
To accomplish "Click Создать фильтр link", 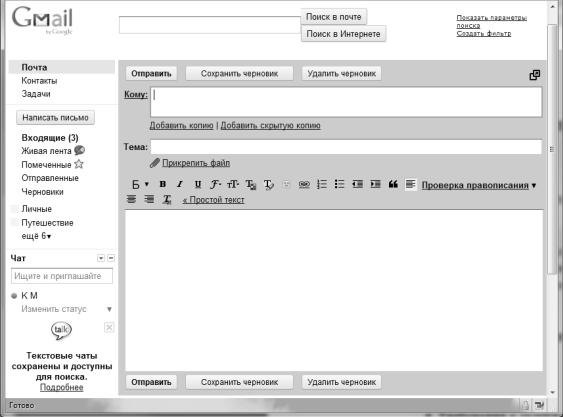I will point(484,33).
